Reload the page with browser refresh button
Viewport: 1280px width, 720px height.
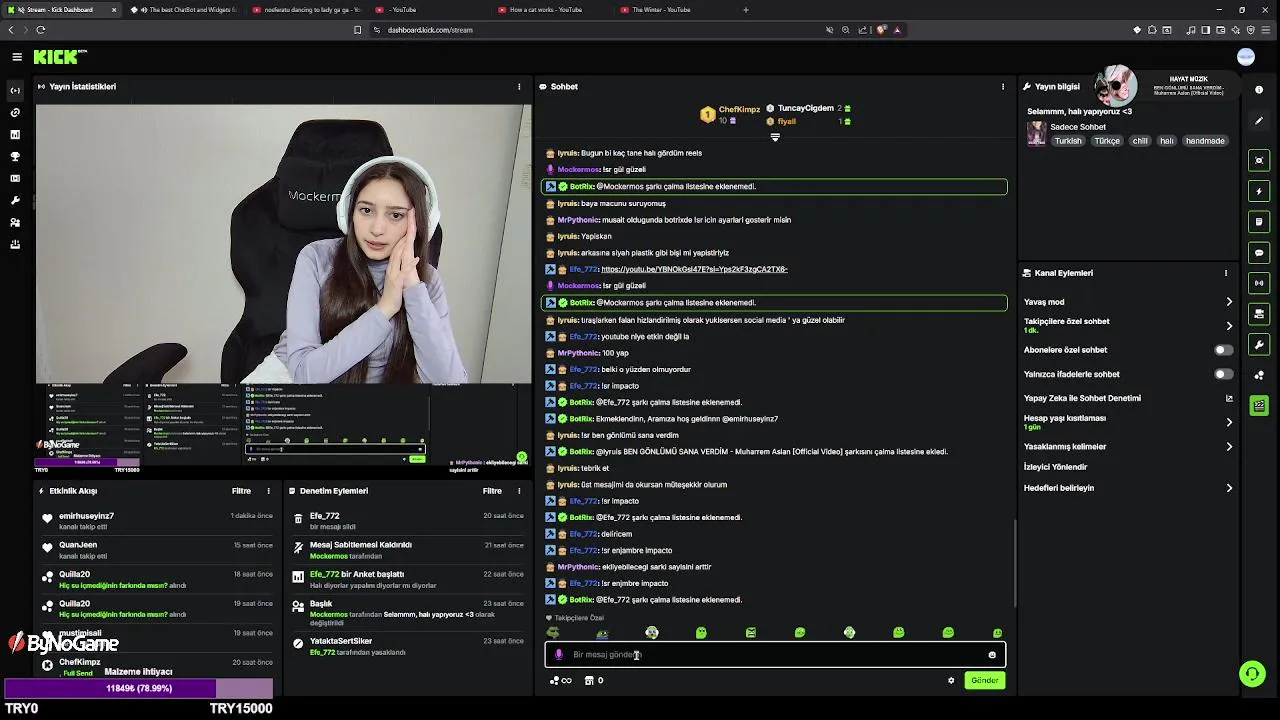(x=40, y=30)
